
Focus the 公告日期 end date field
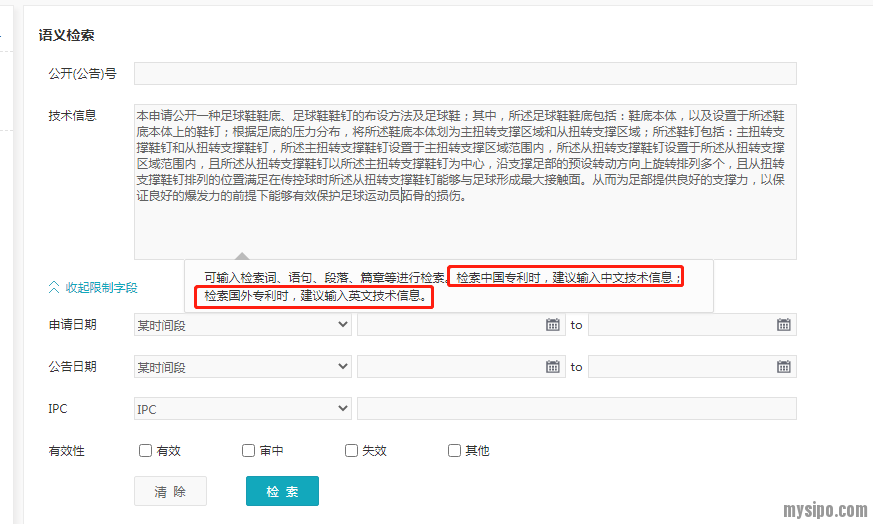[x=680, y=367]
